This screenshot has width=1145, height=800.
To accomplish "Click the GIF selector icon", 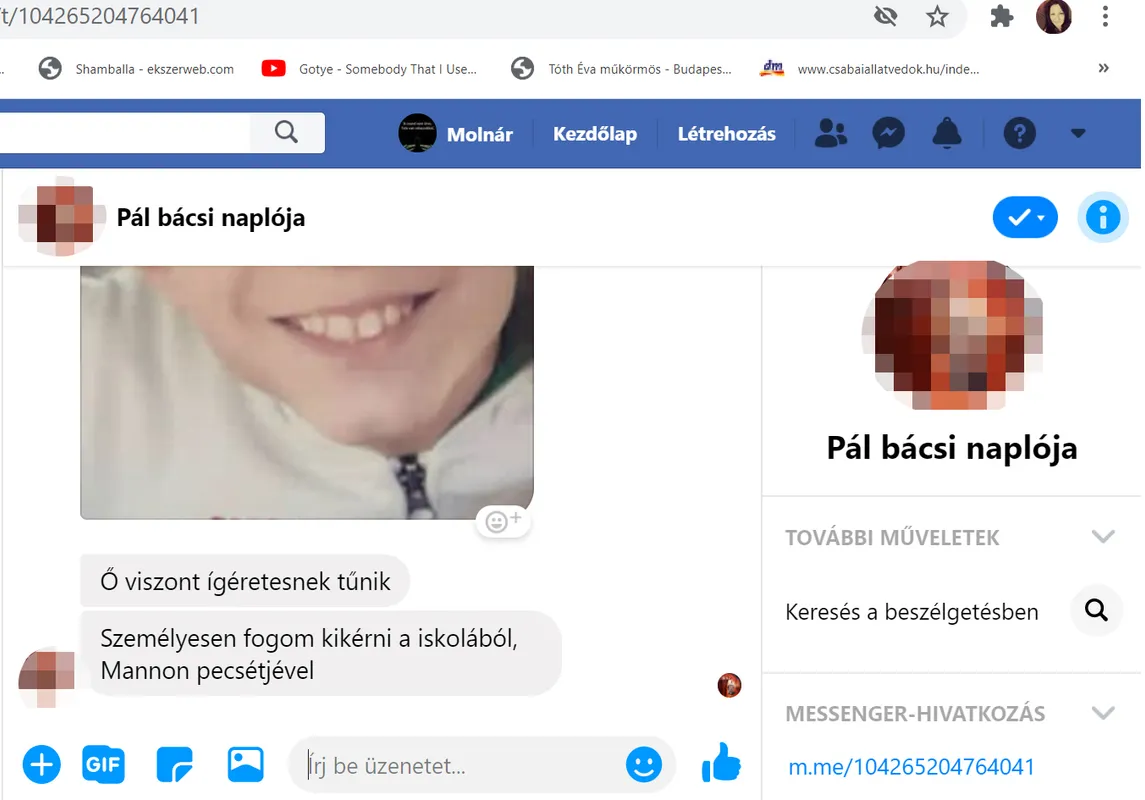I will pyautogui.click(x=103, y=765).
